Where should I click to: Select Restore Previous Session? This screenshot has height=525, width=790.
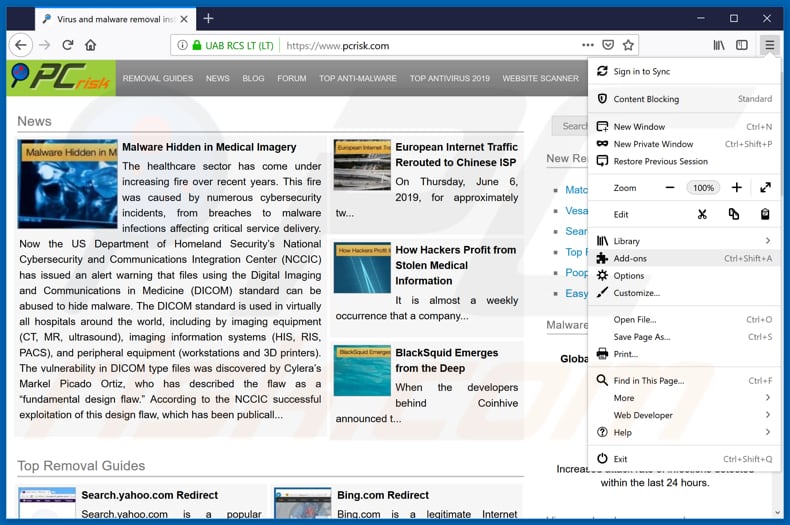click(684, 161)
